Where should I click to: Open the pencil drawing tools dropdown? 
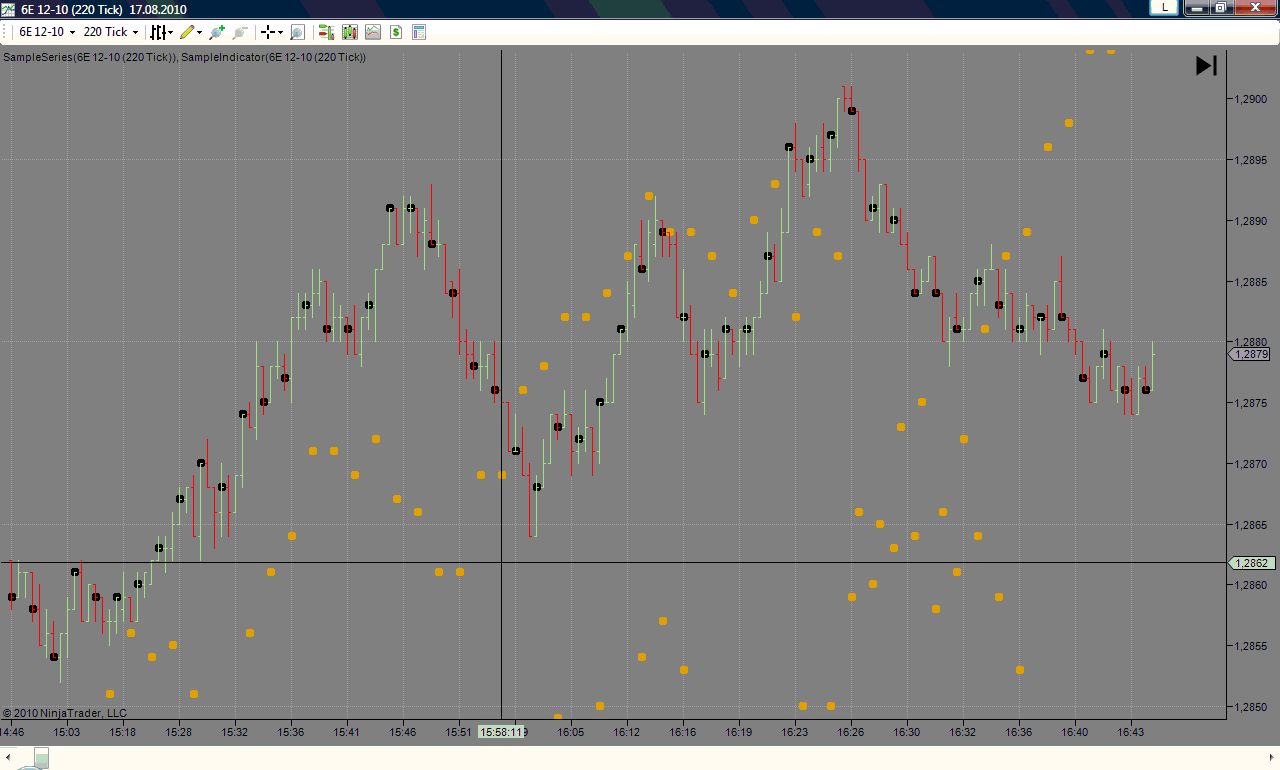(x=191, y=32)
